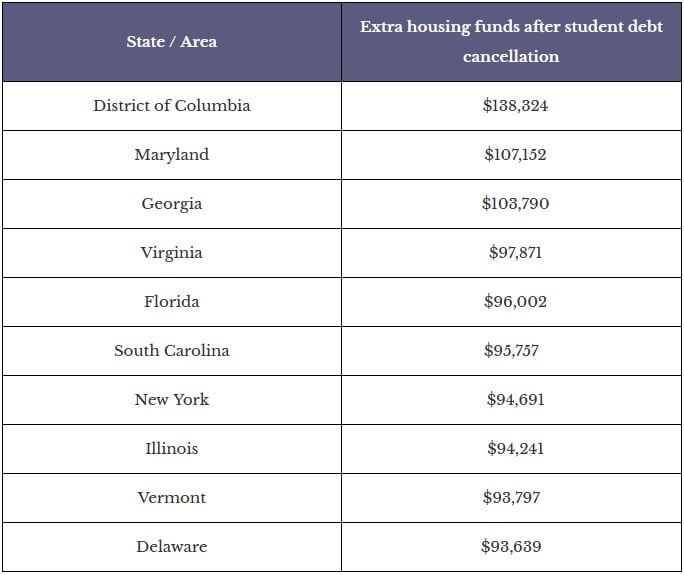The width and height of the screenshot is (684, 575).
Task: Select the District of Columbia cell
Action: point(171,106)
